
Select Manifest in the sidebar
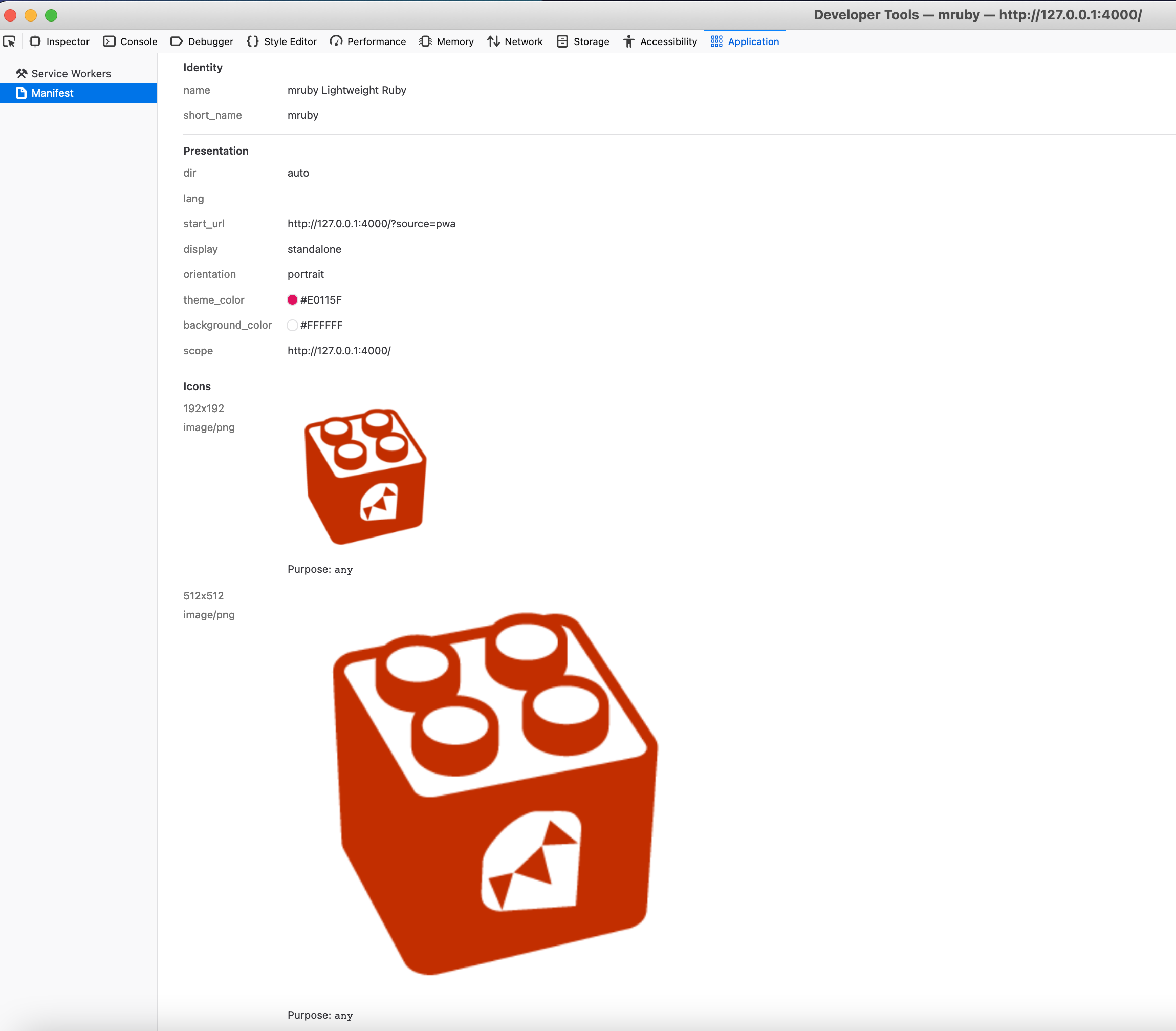pyautogui.click(x=52, y=93)
